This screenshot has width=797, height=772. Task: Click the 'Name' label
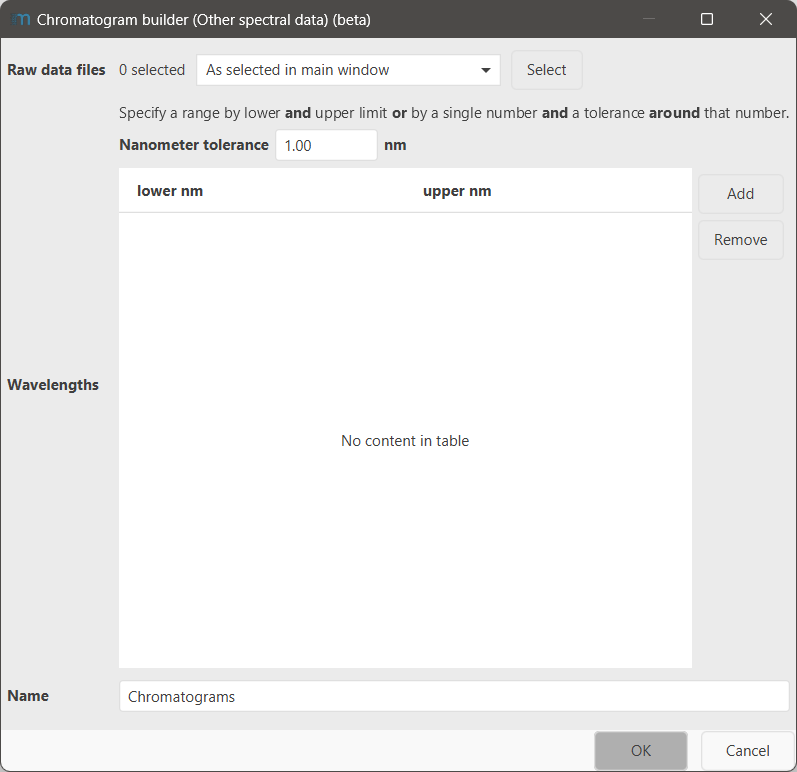(28, 696)
